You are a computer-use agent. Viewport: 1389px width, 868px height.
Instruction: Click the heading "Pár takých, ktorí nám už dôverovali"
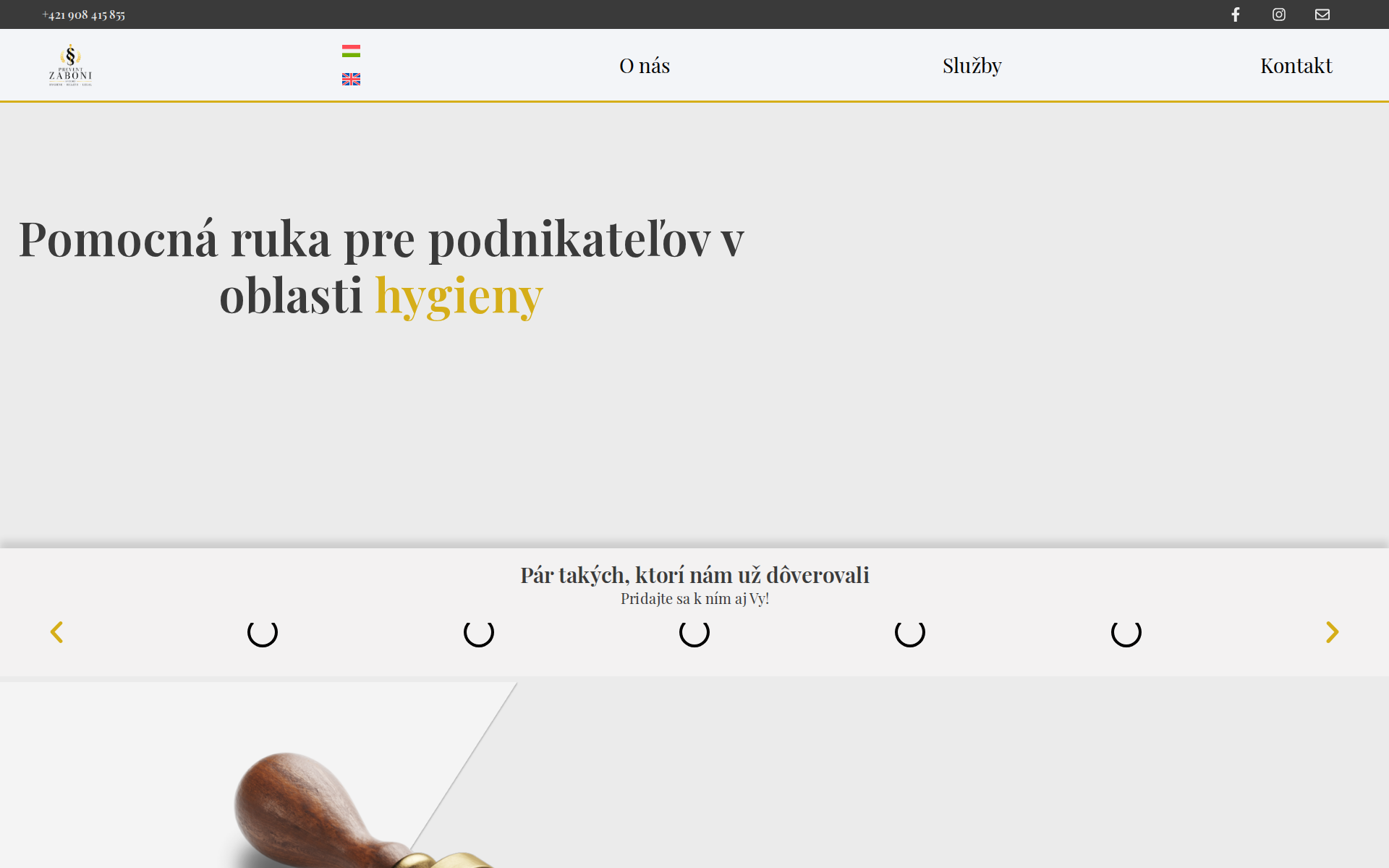click(694, 575)
